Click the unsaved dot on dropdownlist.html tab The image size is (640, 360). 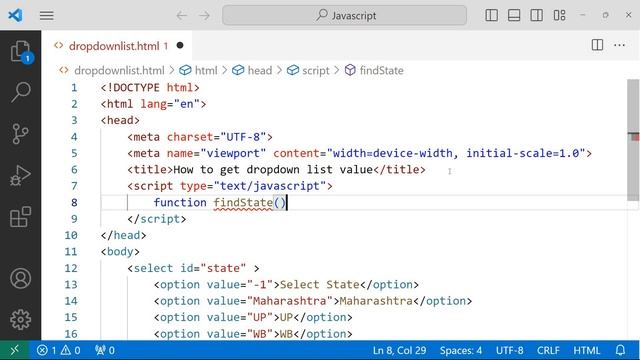(180, 45)
